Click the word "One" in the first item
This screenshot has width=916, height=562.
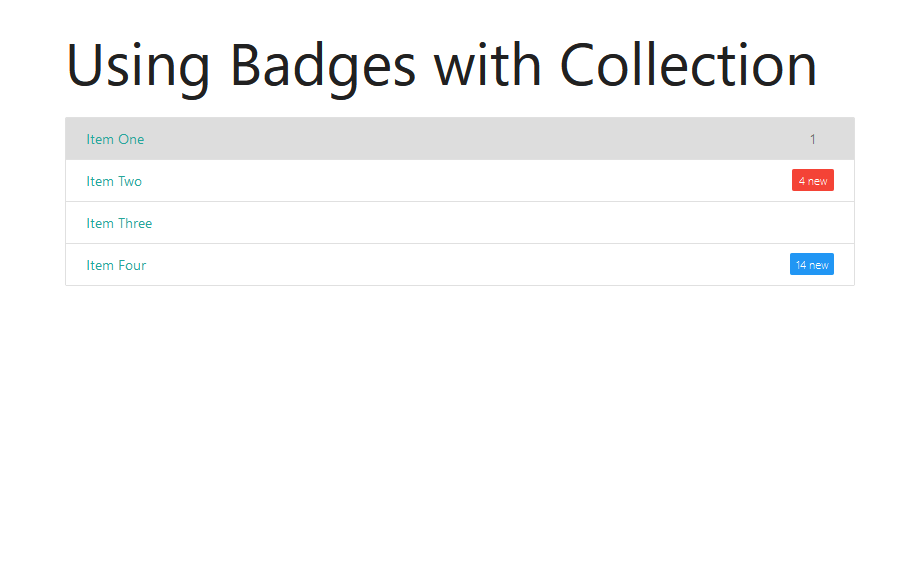coord(131,139)
